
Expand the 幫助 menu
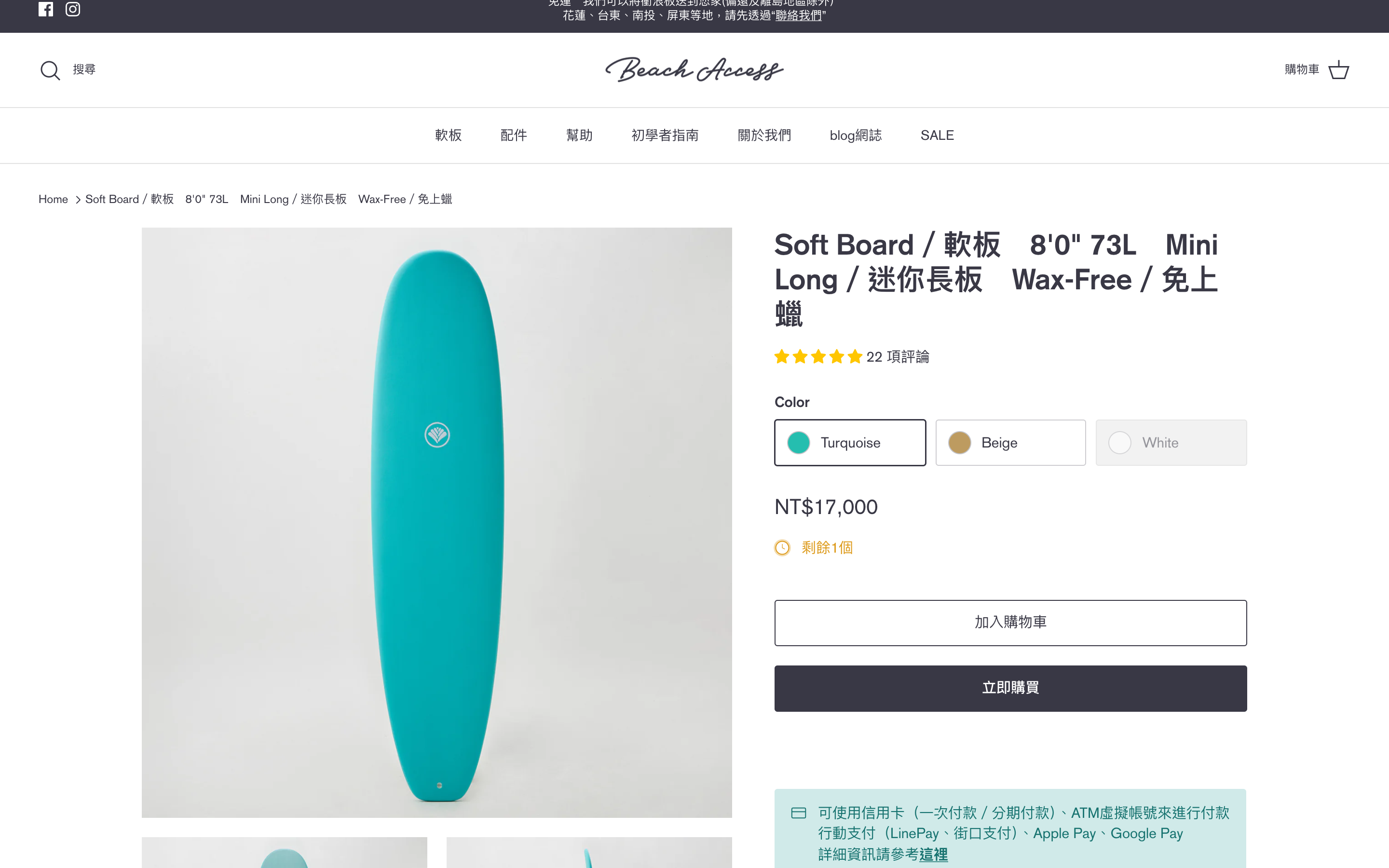pyautogui.click(x=579, y=136)
